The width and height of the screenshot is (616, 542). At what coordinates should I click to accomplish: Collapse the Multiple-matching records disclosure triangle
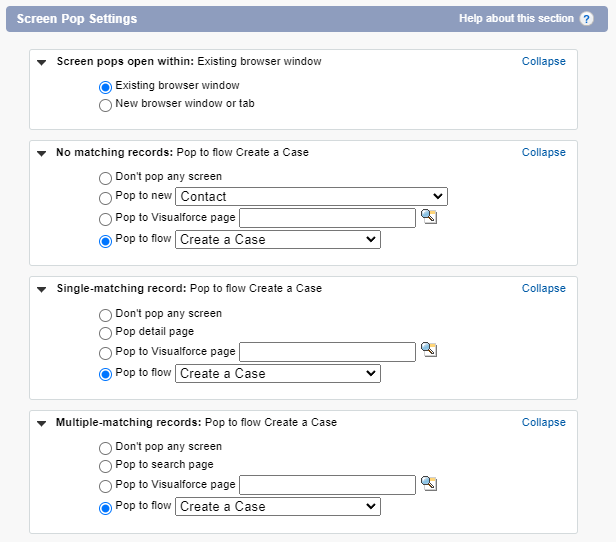(x=42, y=423)
